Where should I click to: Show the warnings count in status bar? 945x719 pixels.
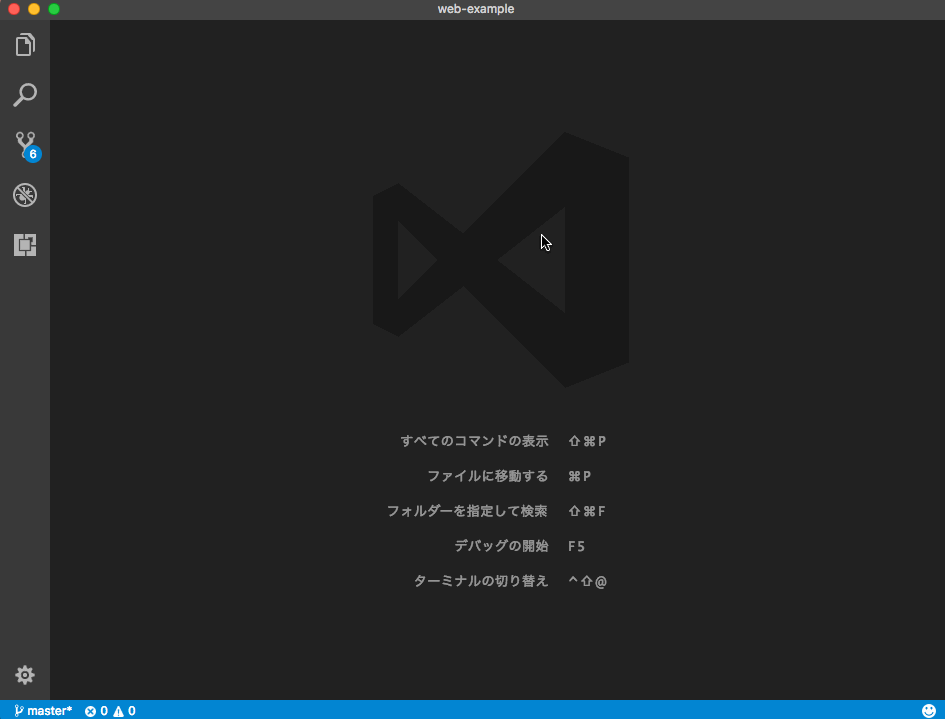[124, 711]
